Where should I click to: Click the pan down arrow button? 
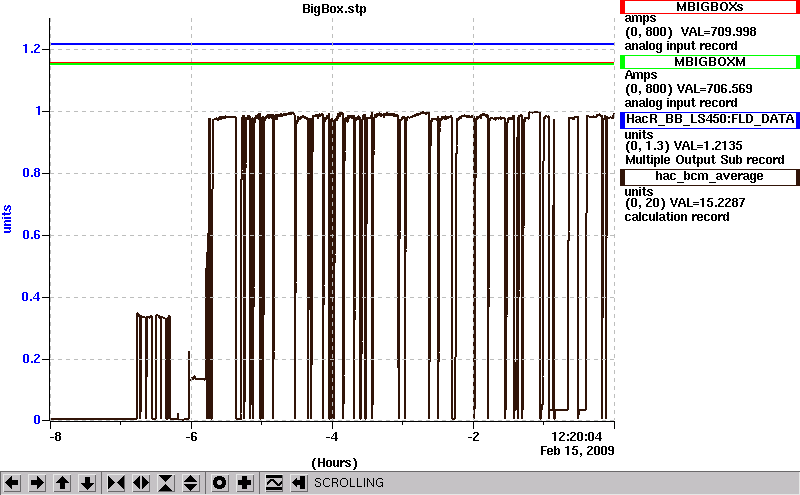coord(88,483)
